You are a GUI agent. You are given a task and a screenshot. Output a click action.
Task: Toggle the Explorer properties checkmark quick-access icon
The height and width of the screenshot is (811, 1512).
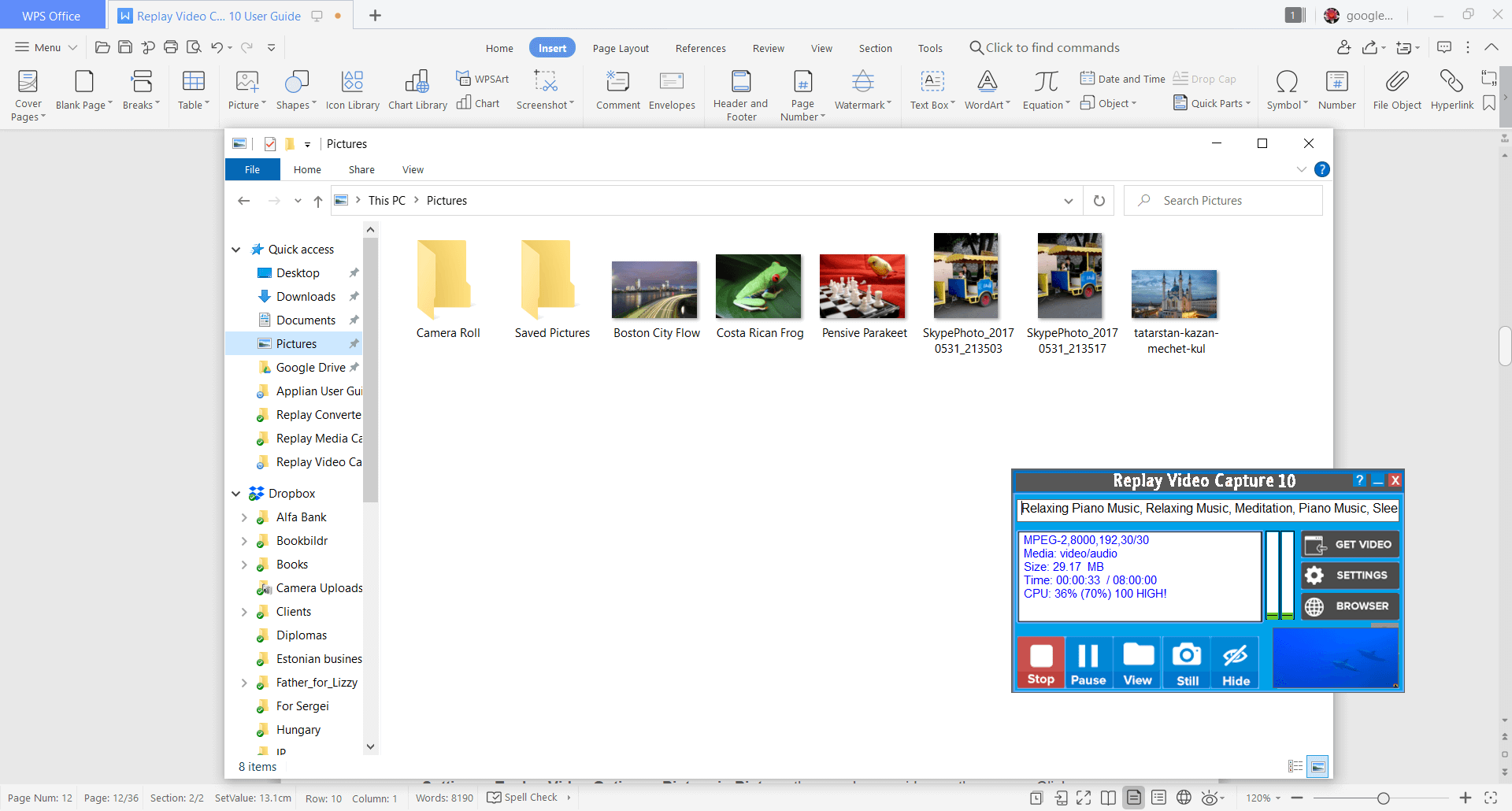pos(270,143)
